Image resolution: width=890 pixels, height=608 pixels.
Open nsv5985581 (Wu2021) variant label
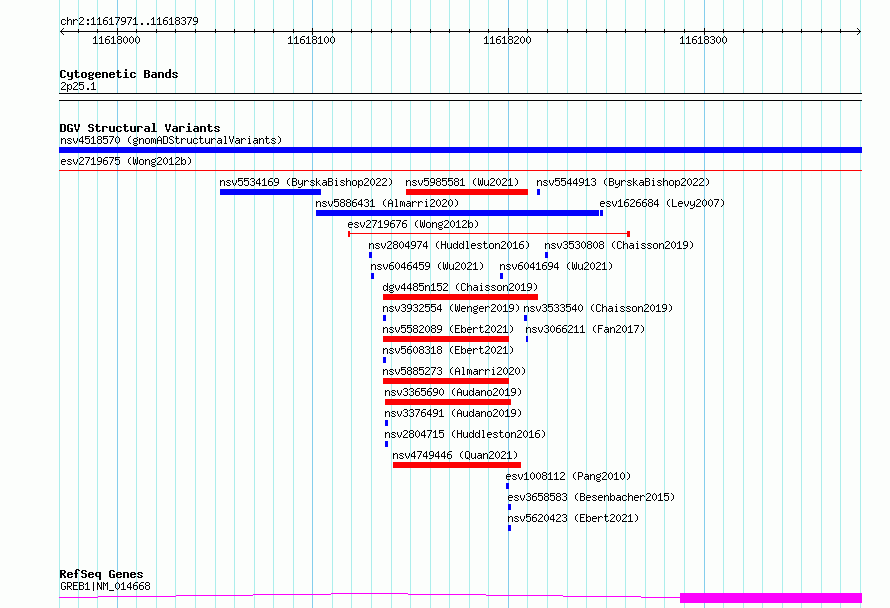point(462,182)
